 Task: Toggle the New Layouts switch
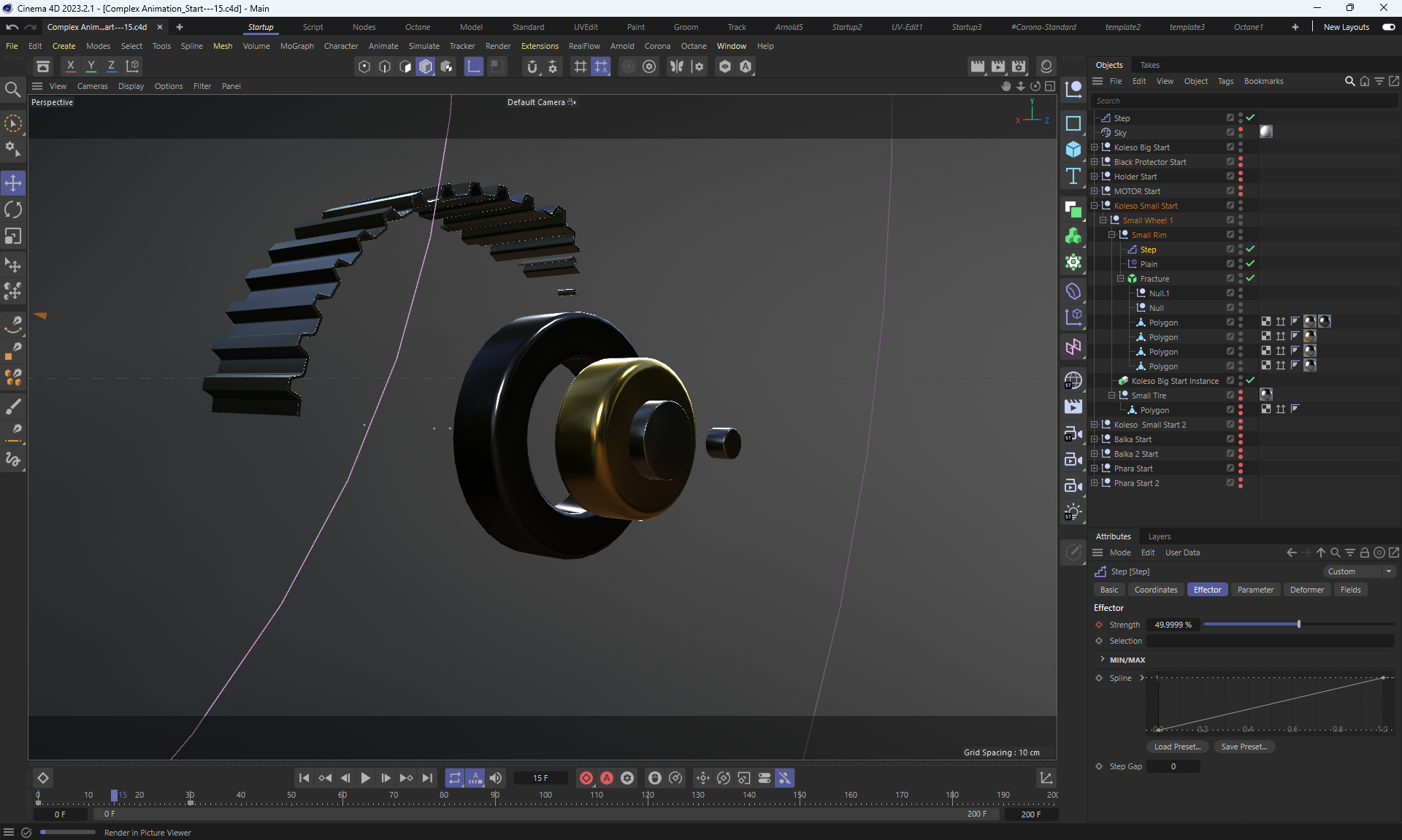pyautogui.click(x=1388, y=27)
